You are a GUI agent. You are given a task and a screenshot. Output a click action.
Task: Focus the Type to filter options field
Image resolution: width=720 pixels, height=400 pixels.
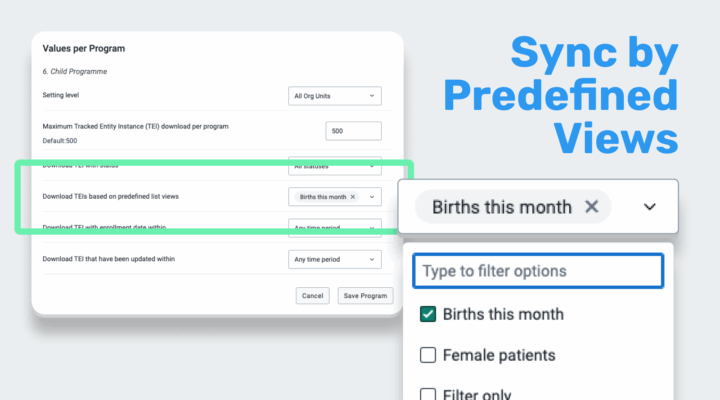[x=537, y=271]
